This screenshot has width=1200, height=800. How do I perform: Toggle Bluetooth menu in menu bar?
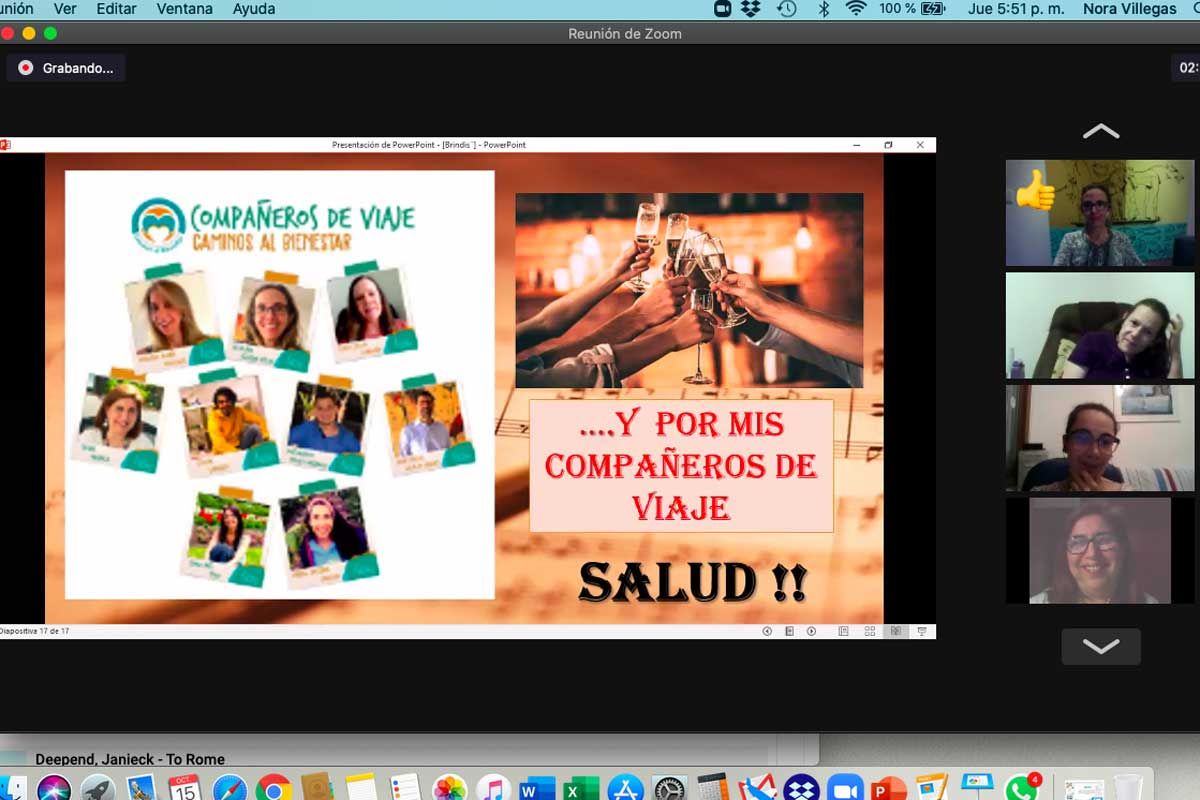pos(824,9)
